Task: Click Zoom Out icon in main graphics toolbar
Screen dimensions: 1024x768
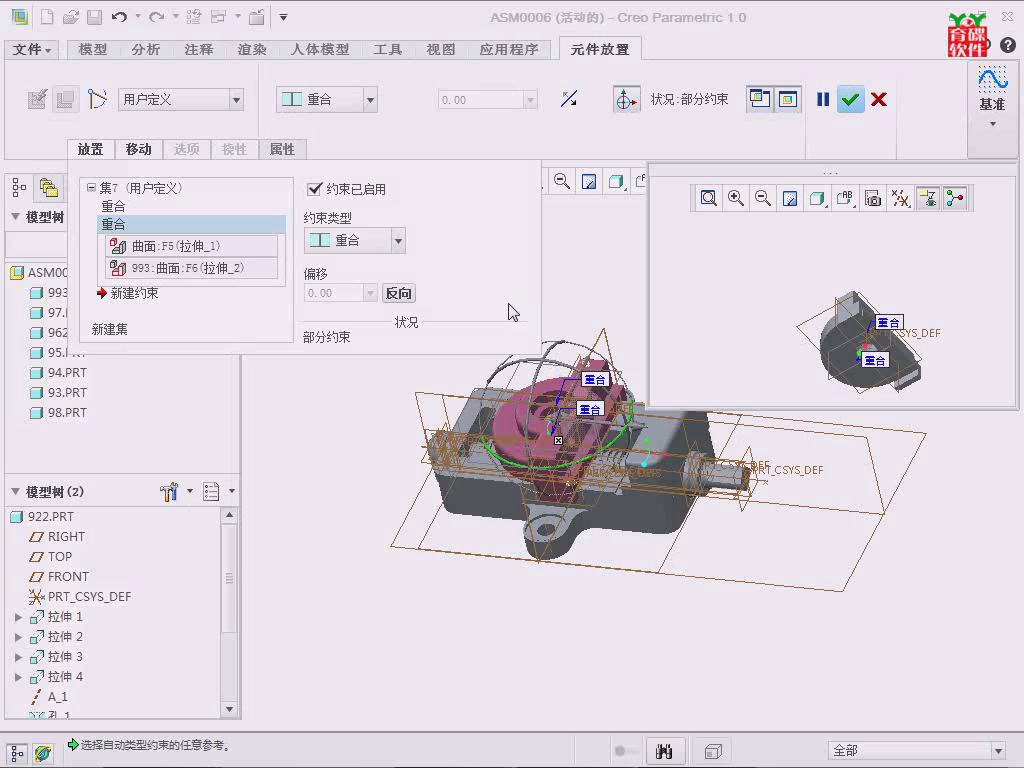Action: (562, 181)
